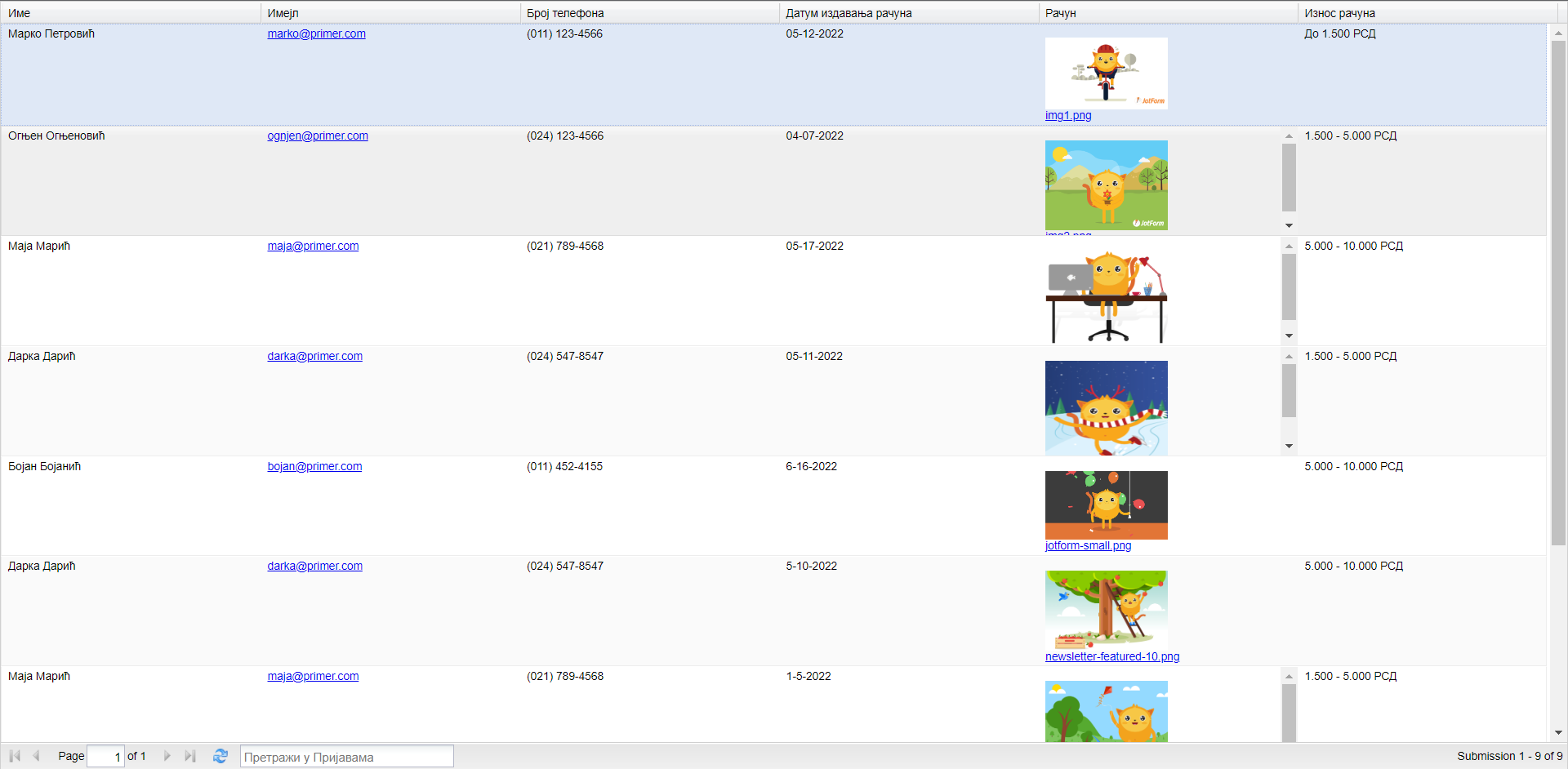Image resolution: width=1568 pixels, height=769 pixels.
Task: Select Маја Марић in the 05-17-2022 row
Action: coord(39,246)
